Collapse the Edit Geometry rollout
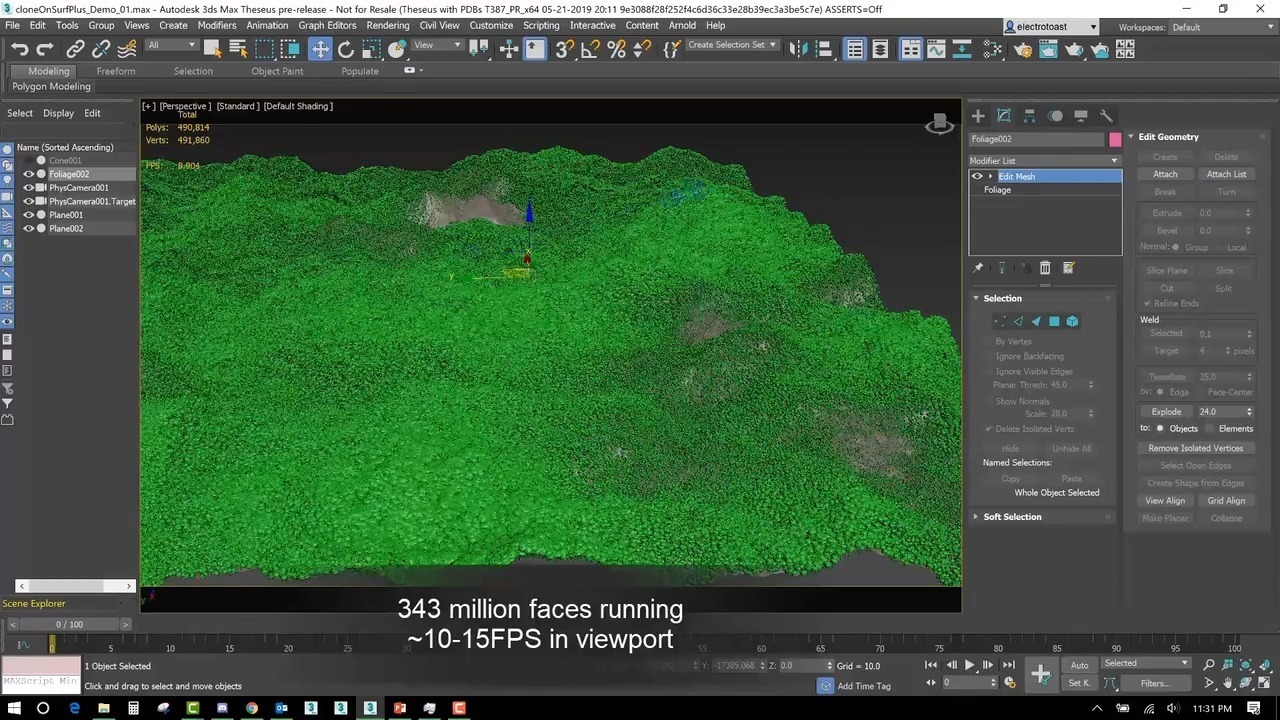 [x=1168, y=137]
